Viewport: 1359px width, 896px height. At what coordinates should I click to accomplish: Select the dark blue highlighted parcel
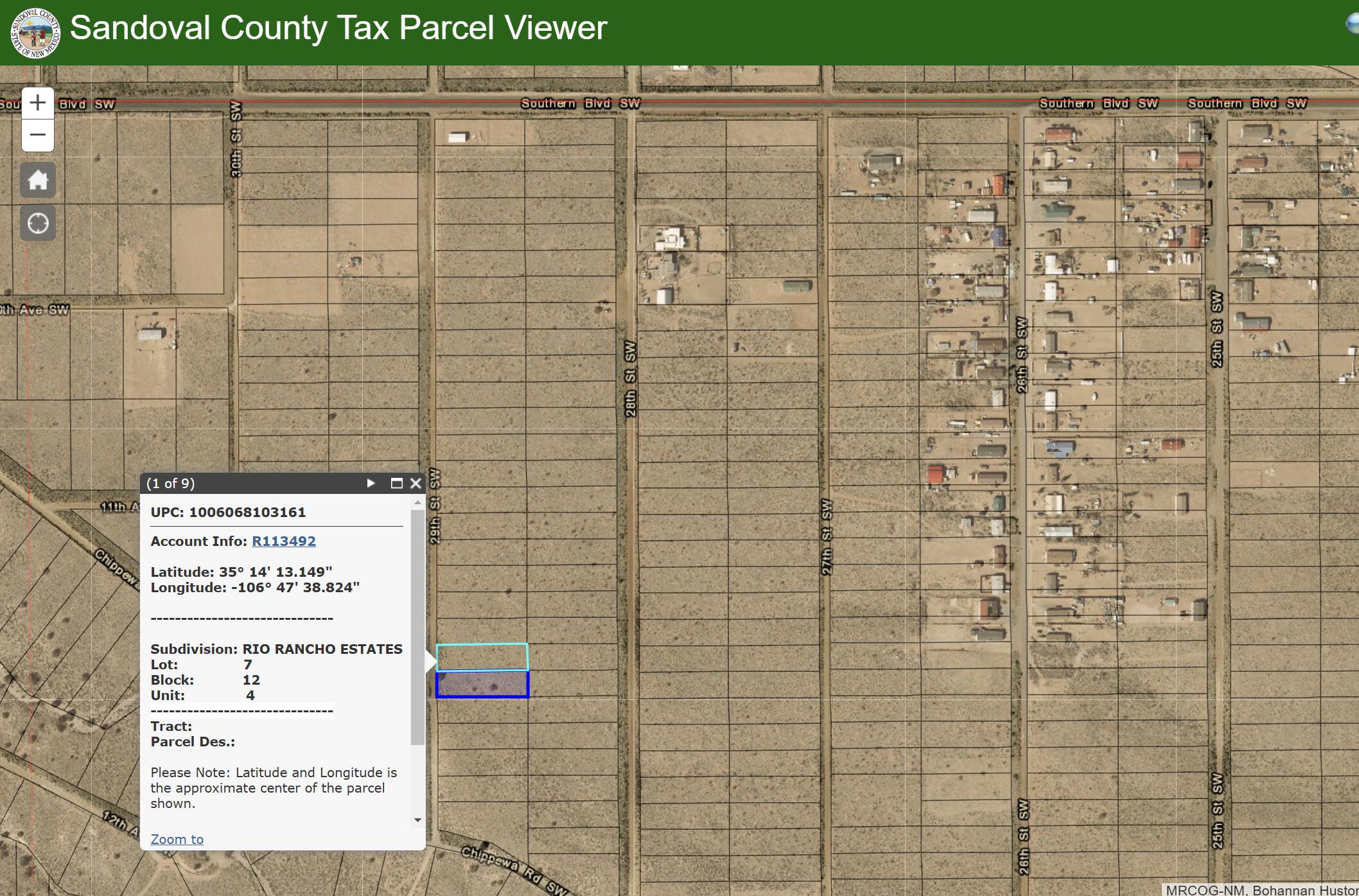pyautogui.click(x=482, y=685)
